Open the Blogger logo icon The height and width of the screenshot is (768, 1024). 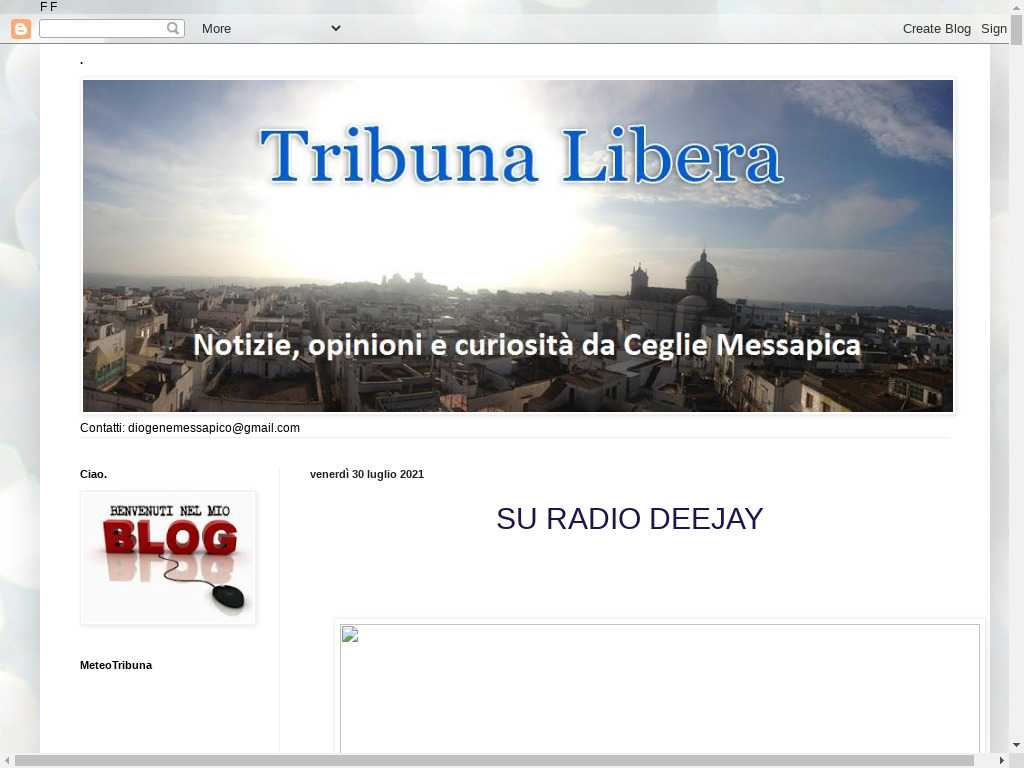pyautogui.click(x=21, y=29)
